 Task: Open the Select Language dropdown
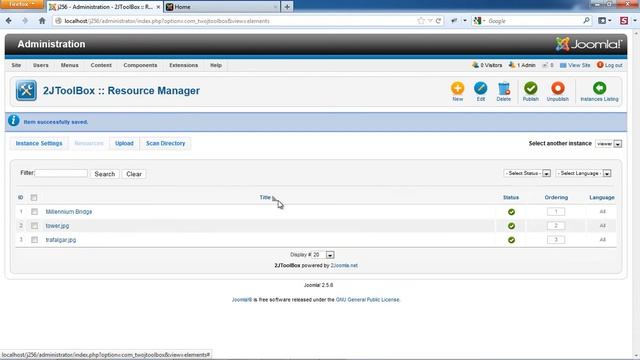click(583, 173)
